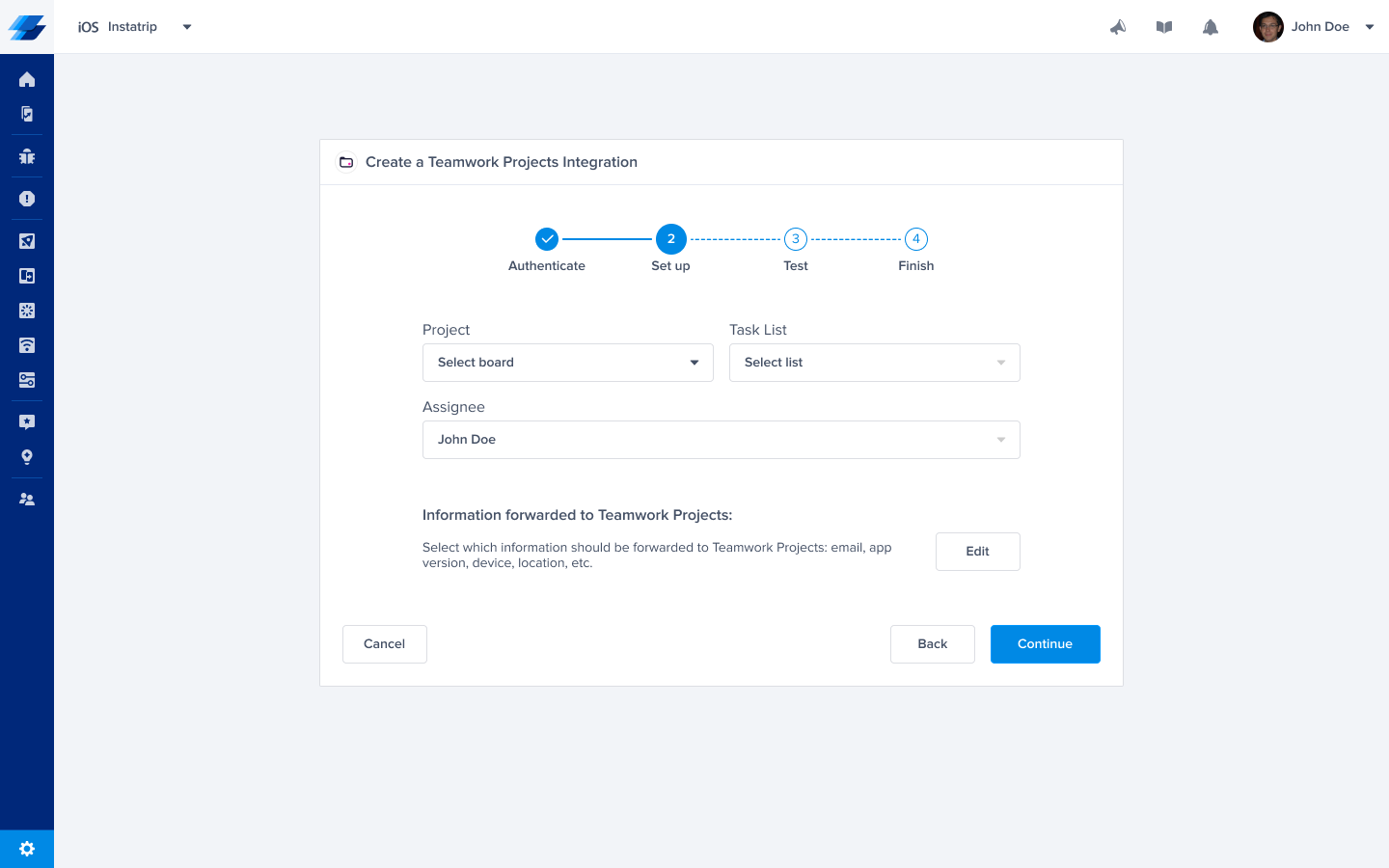Click the rocket icon in sidebar
The image size is (1389, 868).
(x=27, y=241)
